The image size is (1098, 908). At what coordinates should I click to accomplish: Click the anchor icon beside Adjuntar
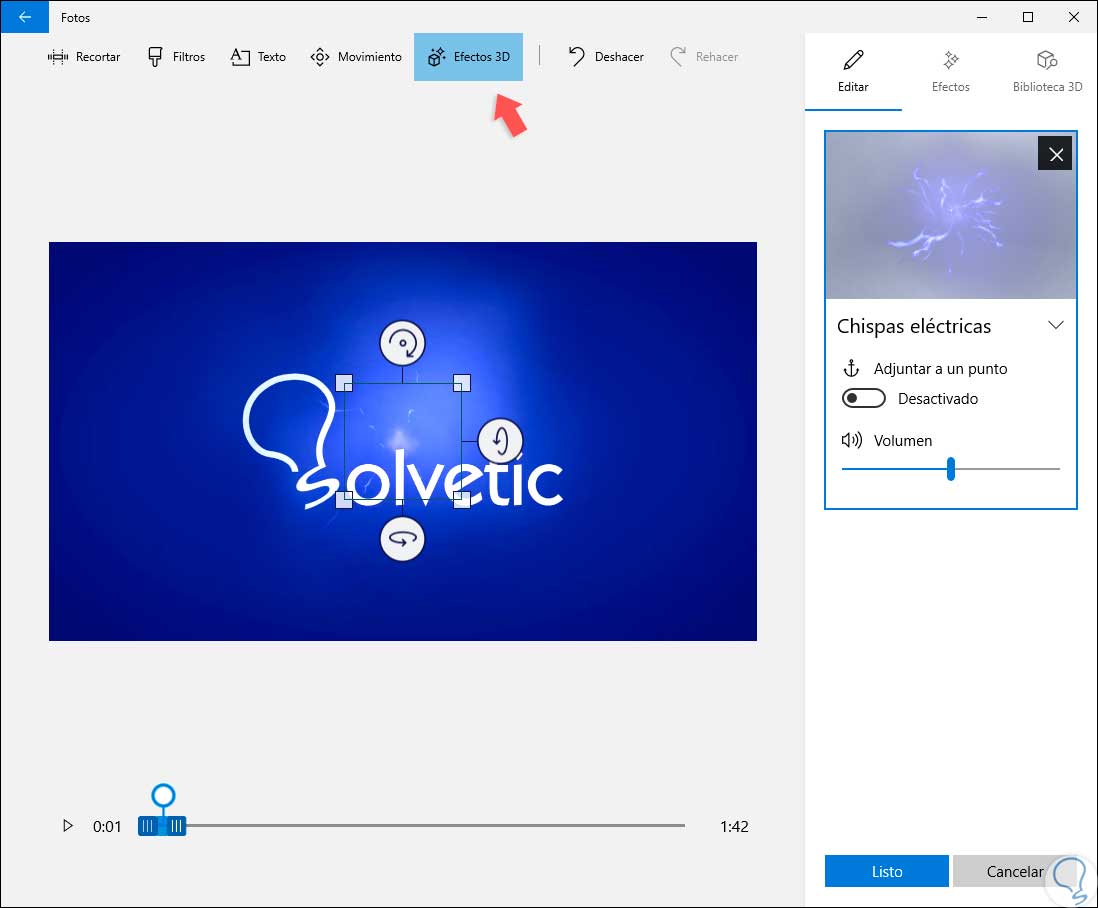tap(851, 368)
